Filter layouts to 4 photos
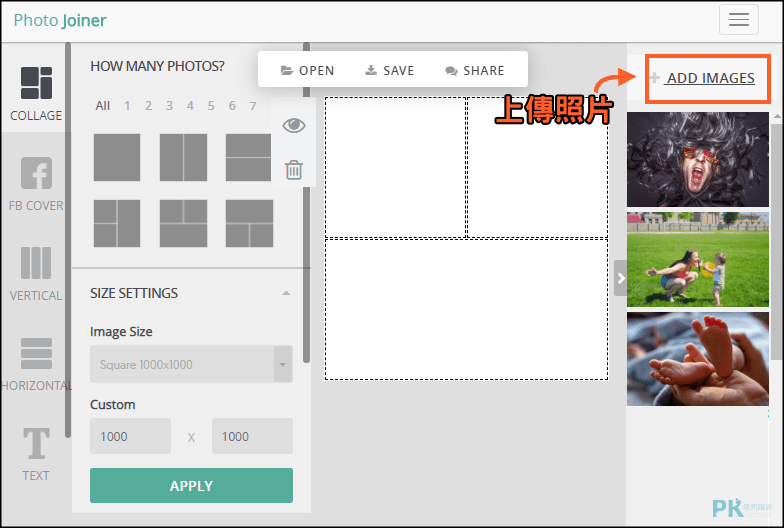This screenshot has width=784, height=528. click(190, 106)
